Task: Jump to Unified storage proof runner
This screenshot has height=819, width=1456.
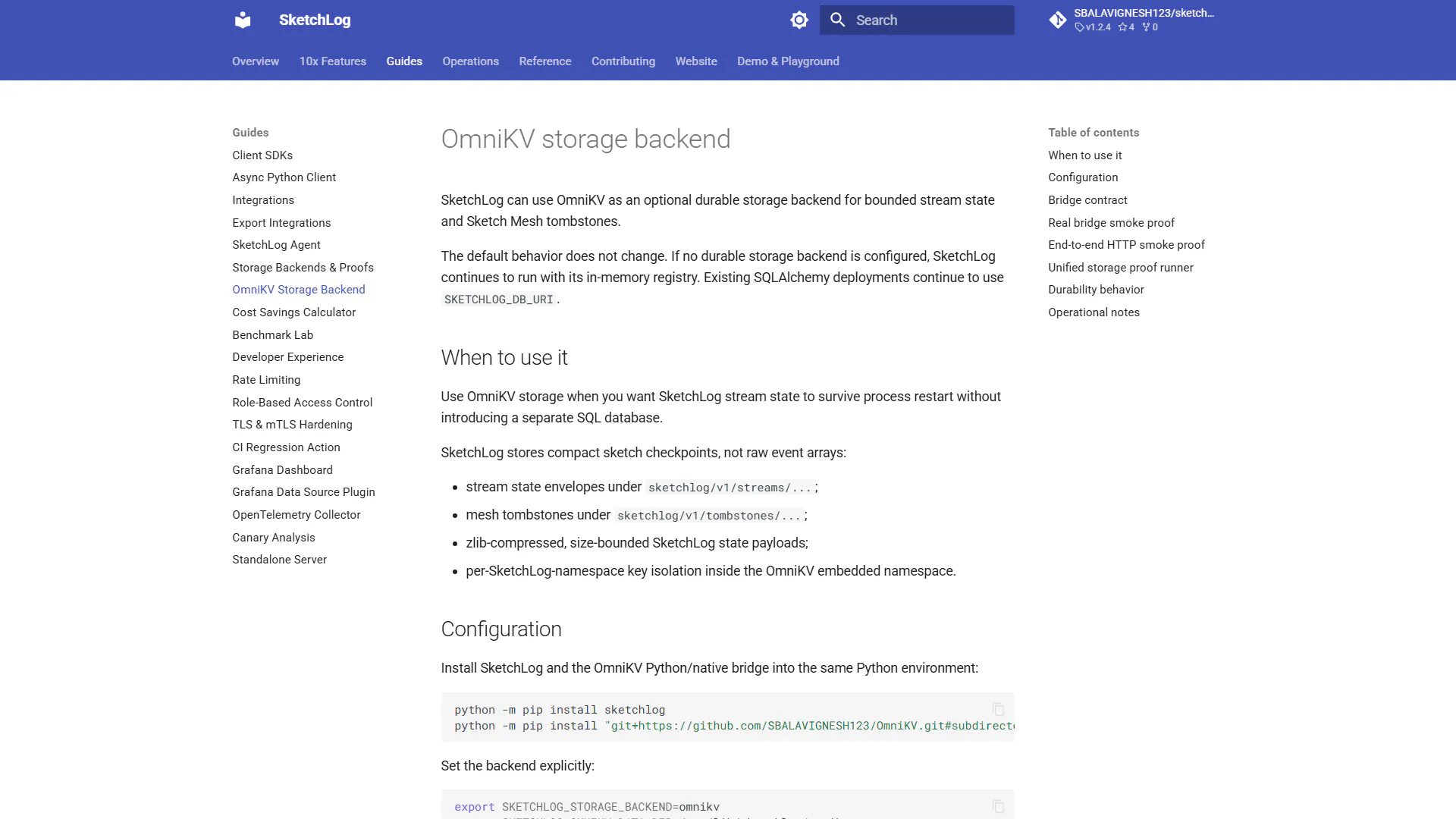Action: [x=1121, y=267]
